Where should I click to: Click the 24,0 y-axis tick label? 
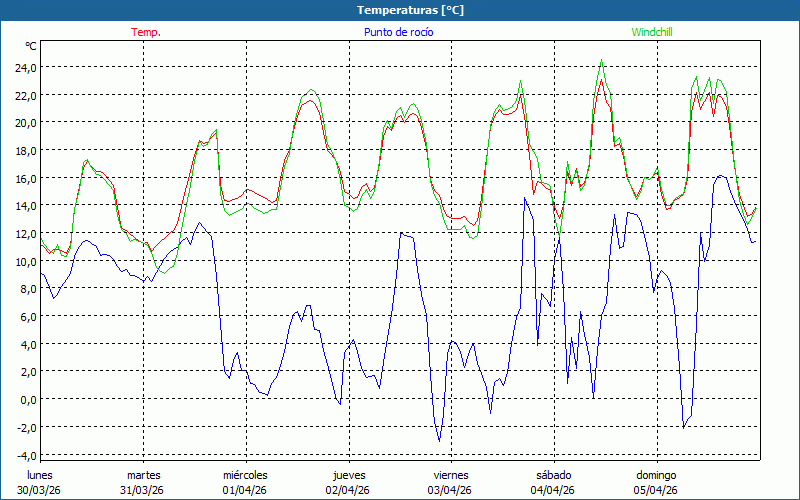[25, 67]
